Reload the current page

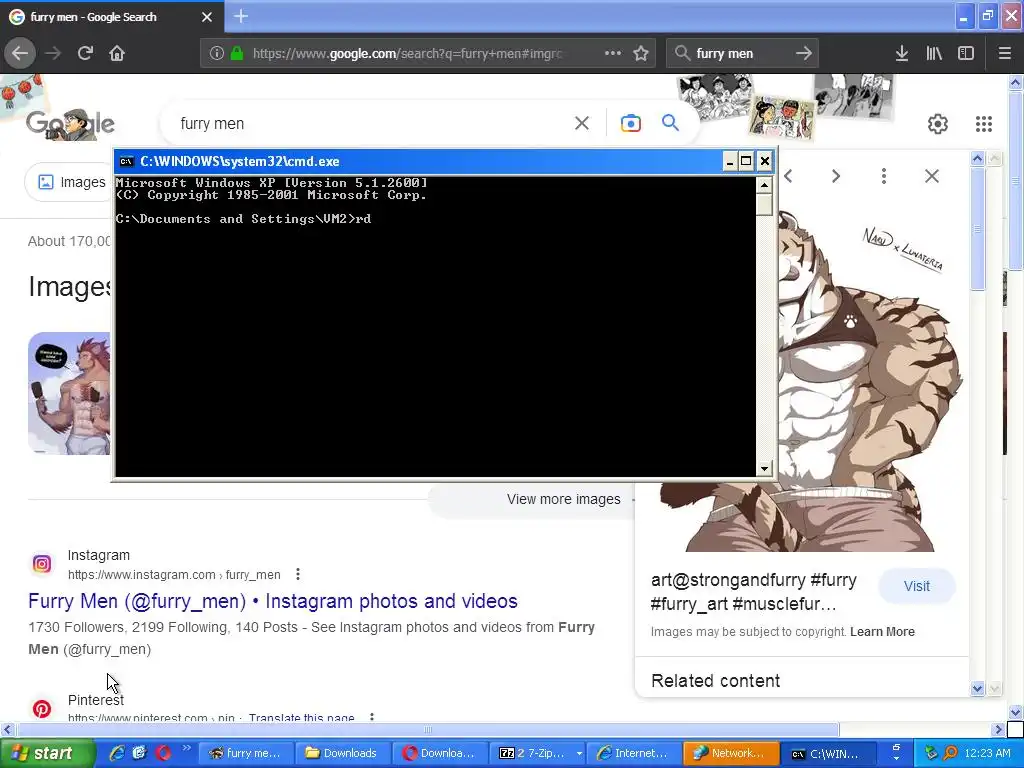tap(85, 53)
